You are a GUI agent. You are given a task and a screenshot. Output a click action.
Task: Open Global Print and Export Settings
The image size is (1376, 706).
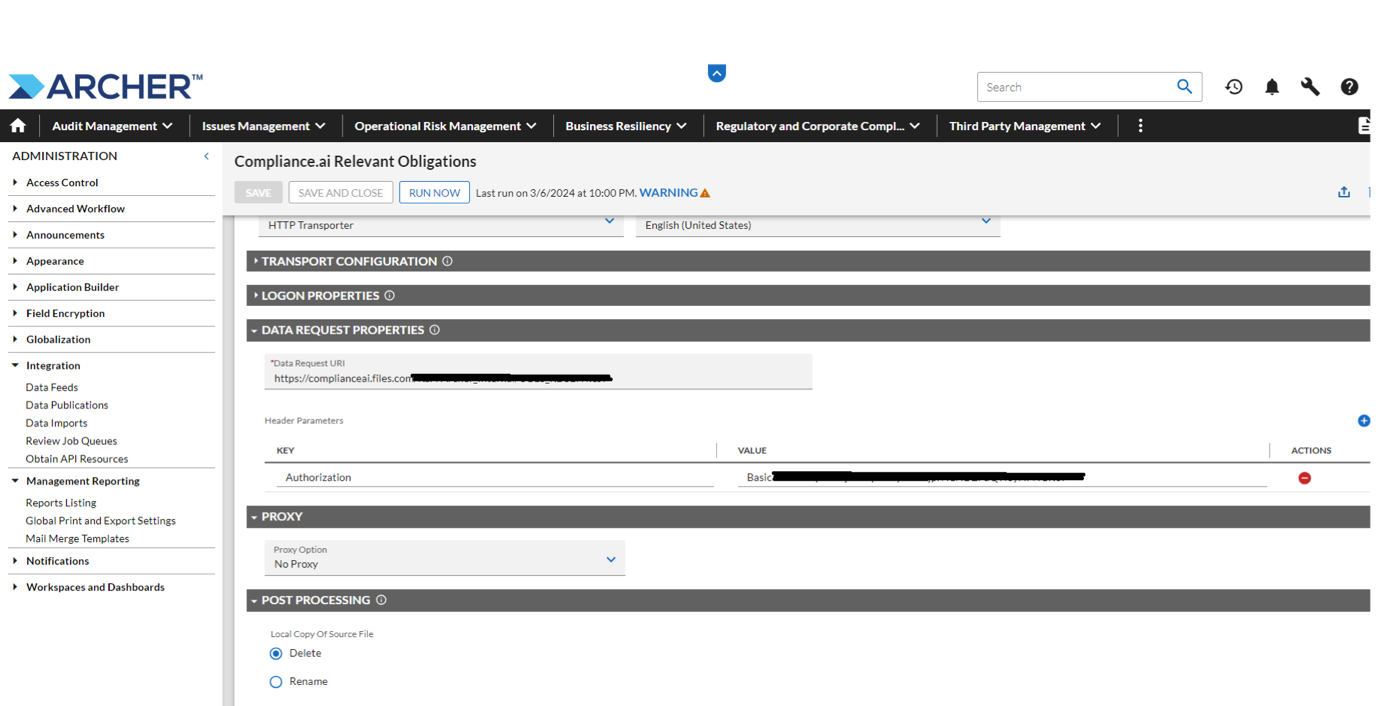[101, 521]
